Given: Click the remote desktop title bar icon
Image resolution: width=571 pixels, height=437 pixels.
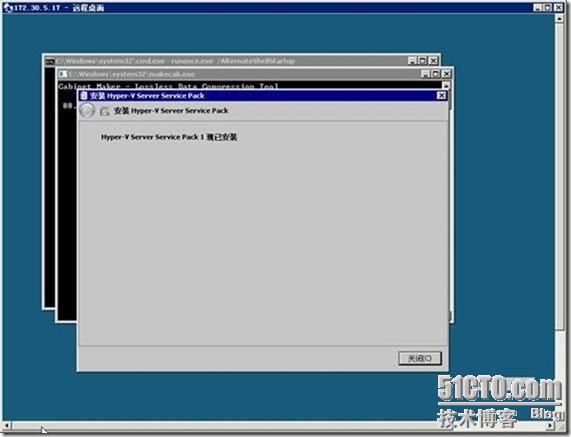Looking at the screenshot, I should point(8,8).
